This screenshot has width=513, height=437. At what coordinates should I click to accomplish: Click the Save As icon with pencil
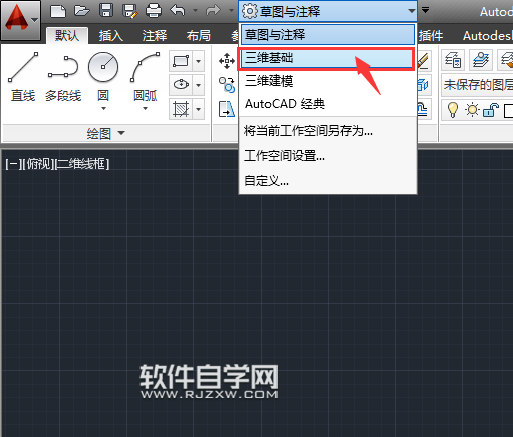pos(130,11)
